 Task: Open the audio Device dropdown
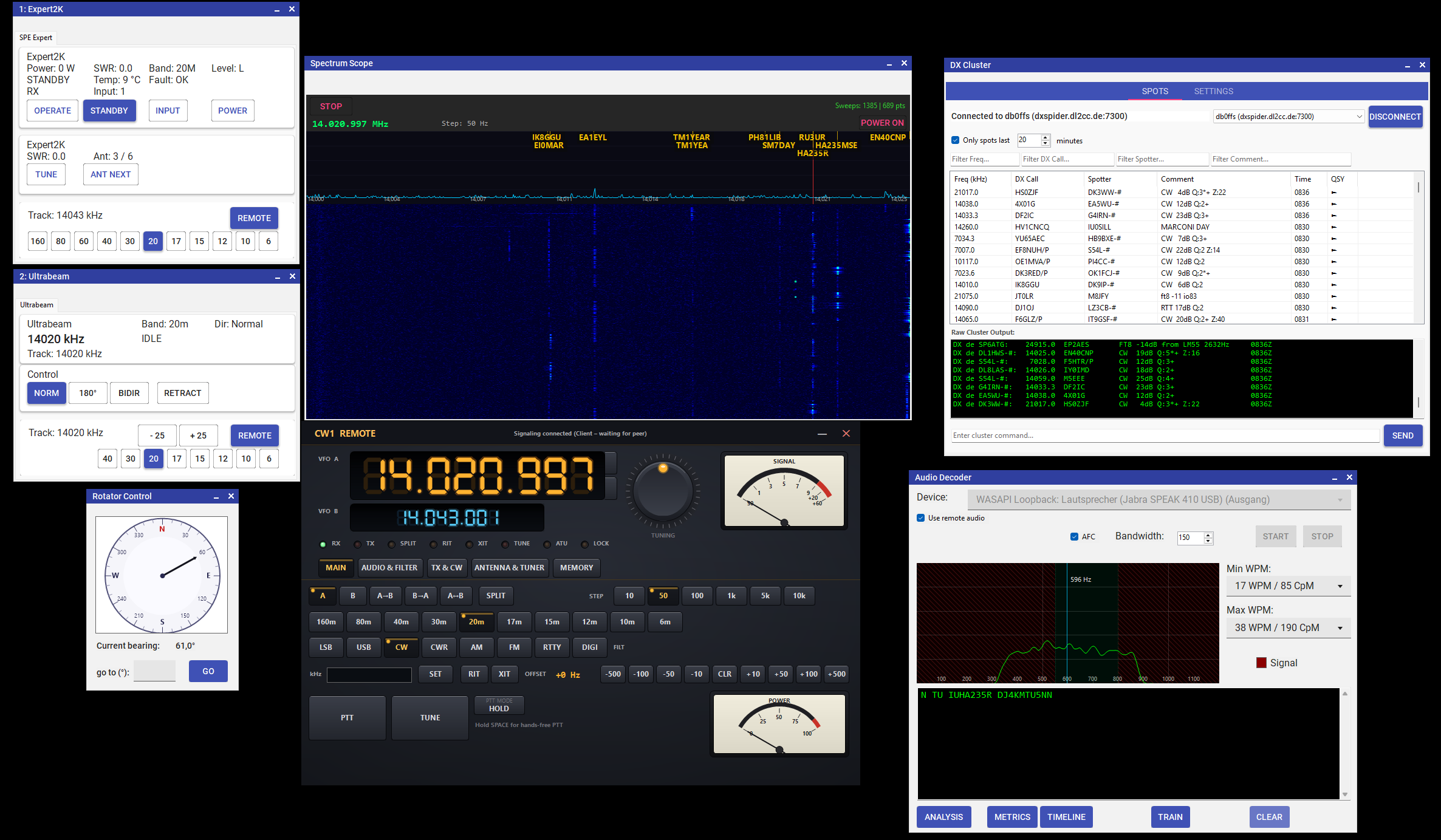tap(1159, 500)
